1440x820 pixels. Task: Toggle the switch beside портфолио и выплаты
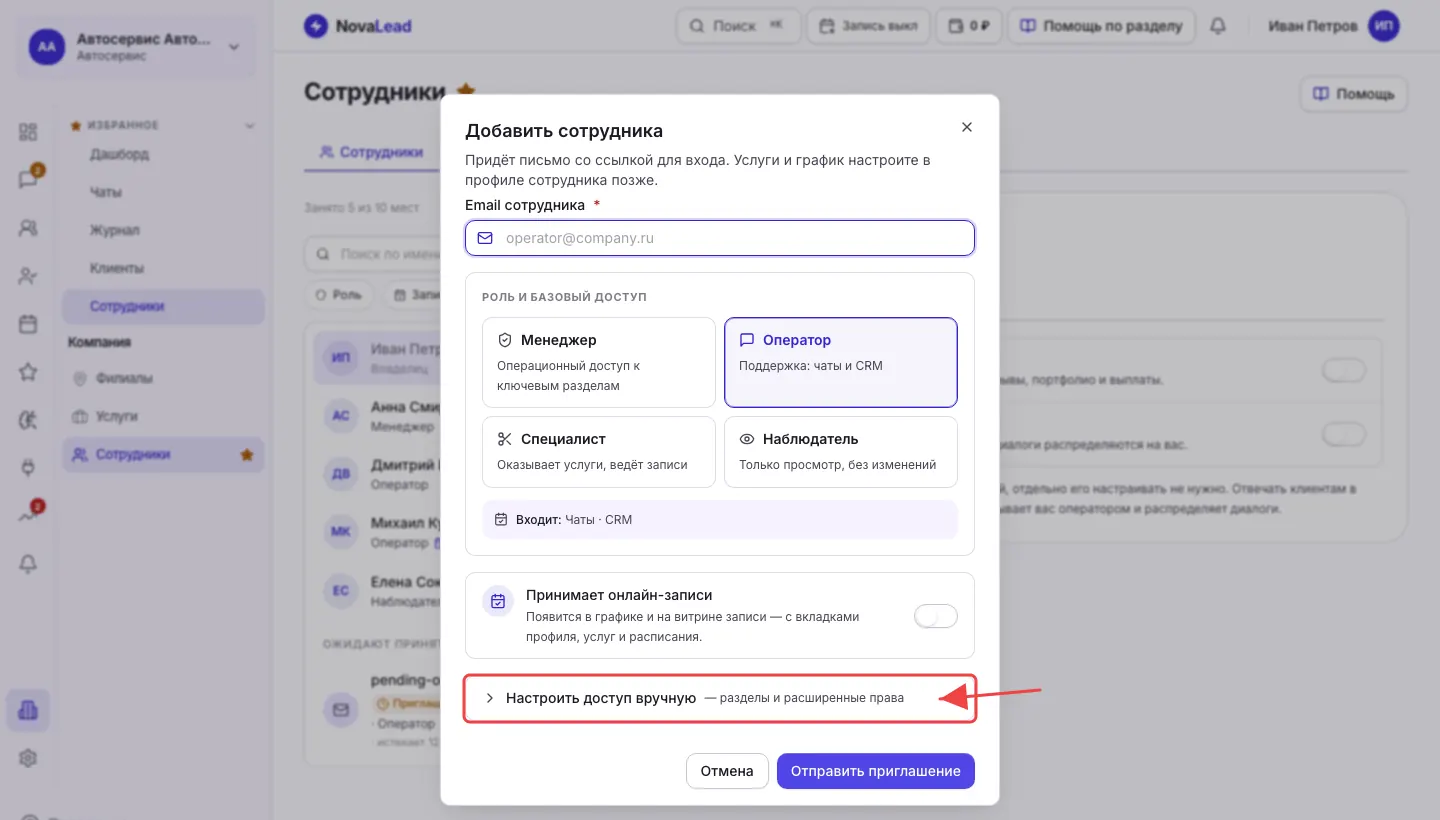pyautogui.click(x=1343, y=371)
